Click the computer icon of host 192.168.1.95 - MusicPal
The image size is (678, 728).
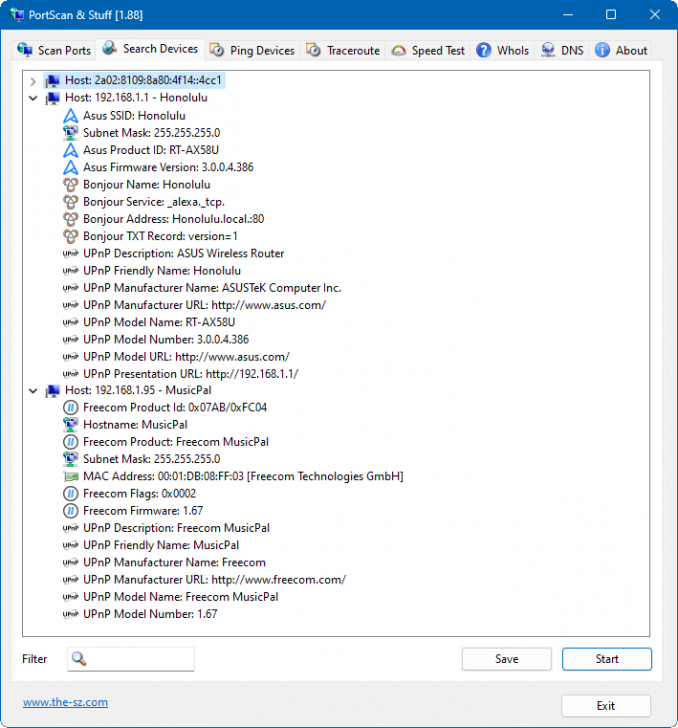52,390
